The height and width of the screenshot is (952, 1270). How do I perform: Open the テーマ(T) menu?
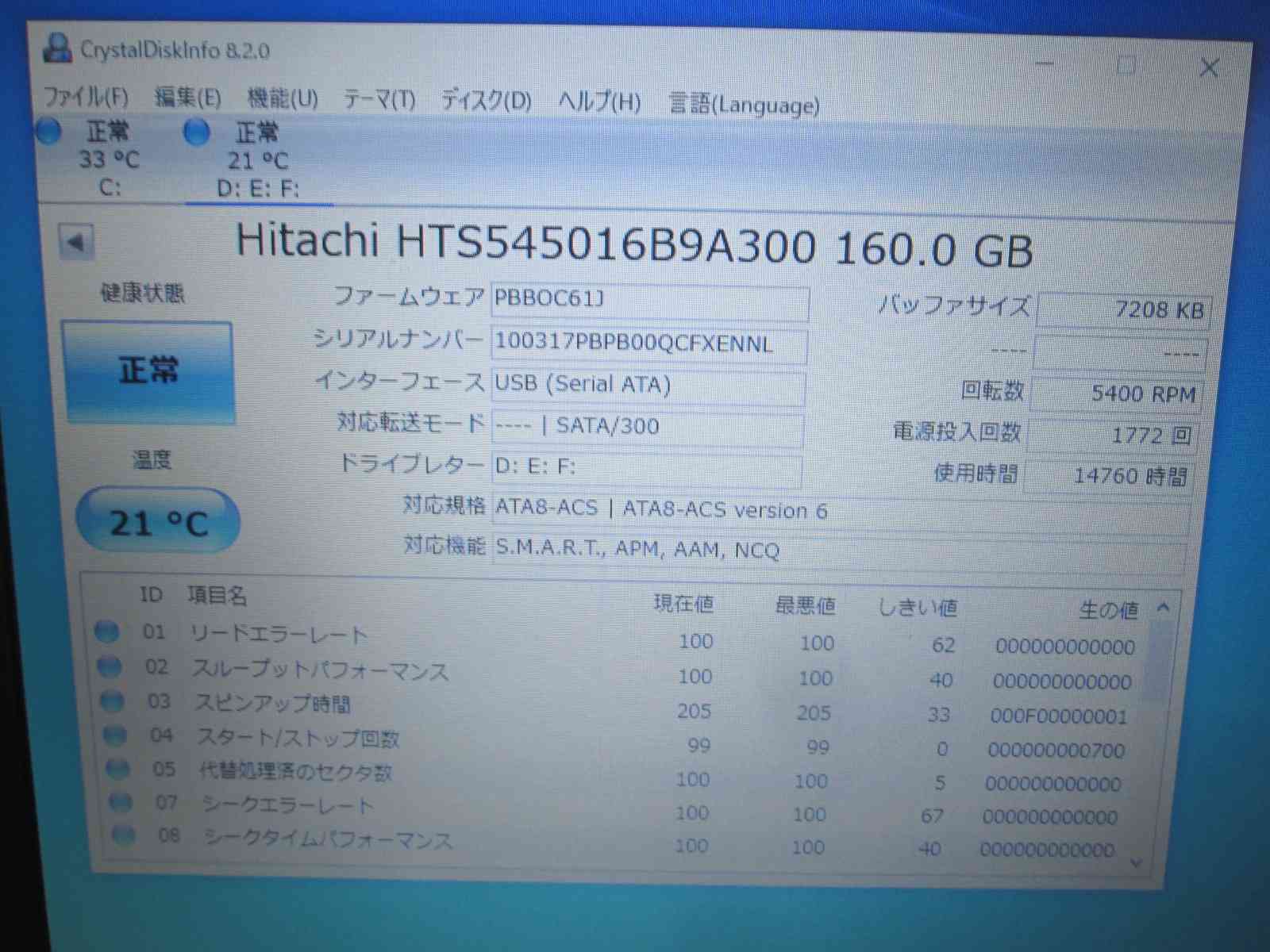click(x=379, y=100)
